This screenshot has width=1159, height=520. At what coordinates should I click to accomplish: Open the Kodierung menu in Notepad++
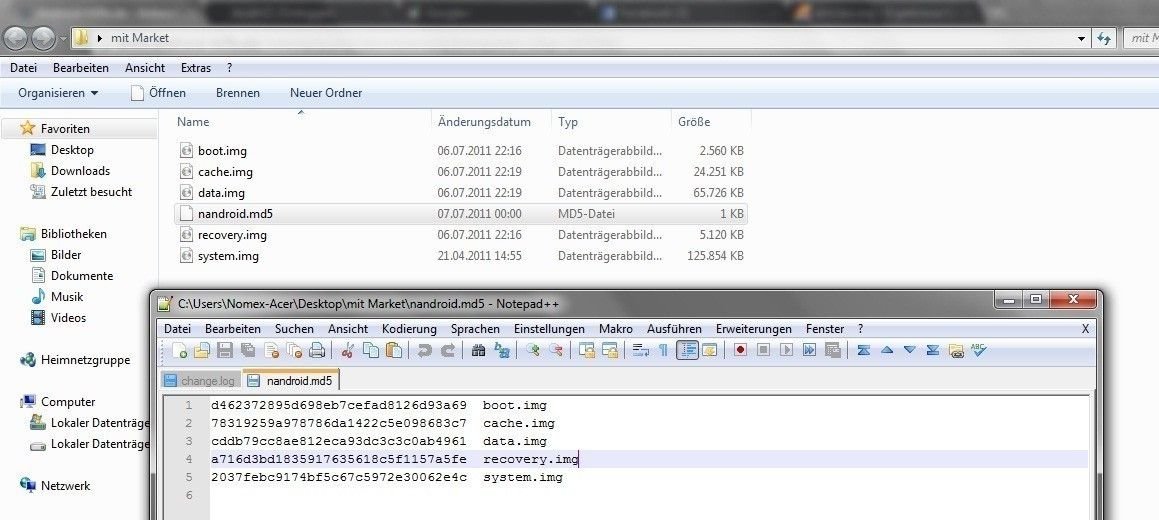point(409,329)
